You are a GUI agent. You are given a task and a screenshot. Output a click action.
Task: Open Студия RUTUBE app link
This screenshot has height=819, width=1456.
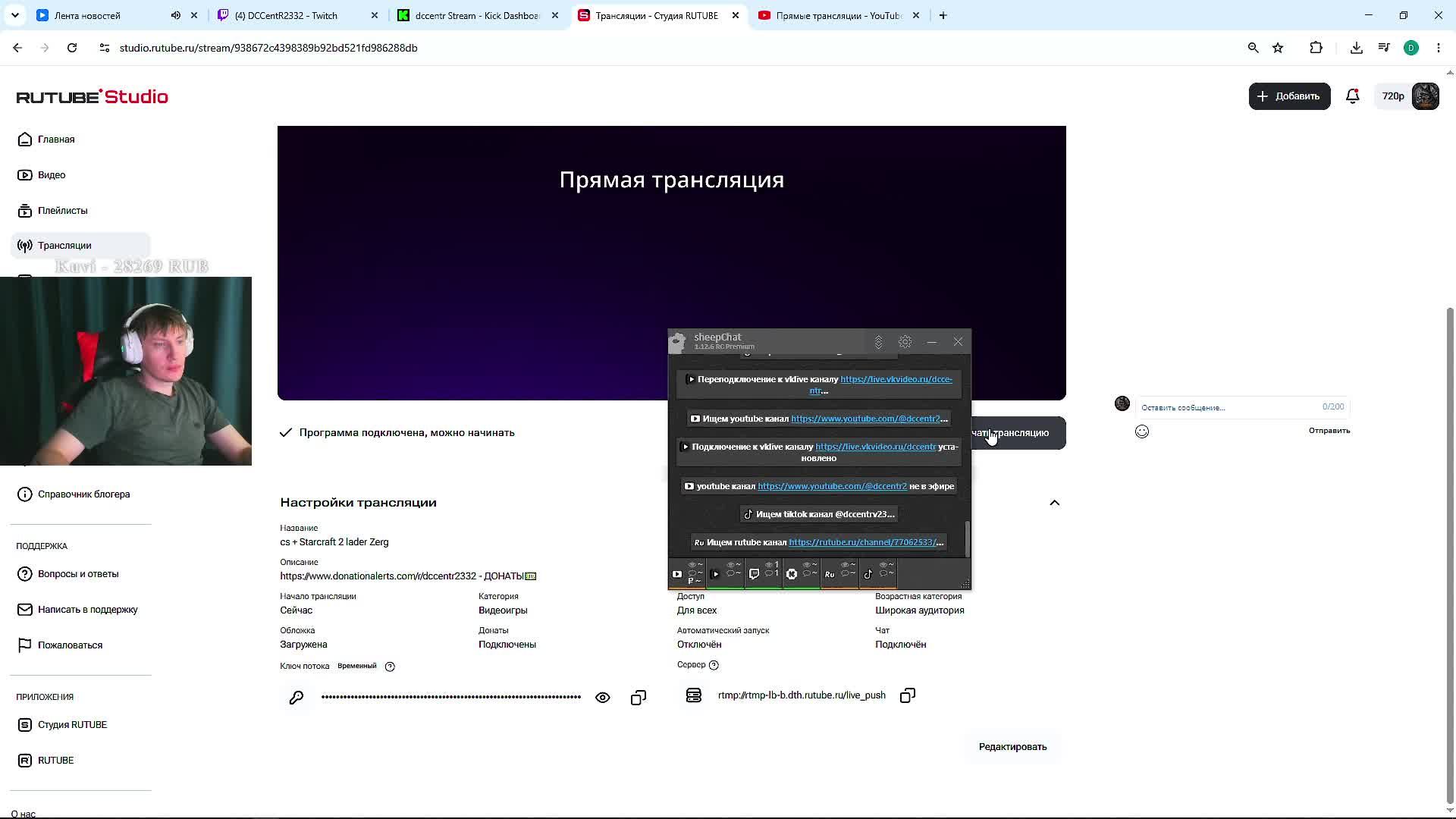pos(62,725)
